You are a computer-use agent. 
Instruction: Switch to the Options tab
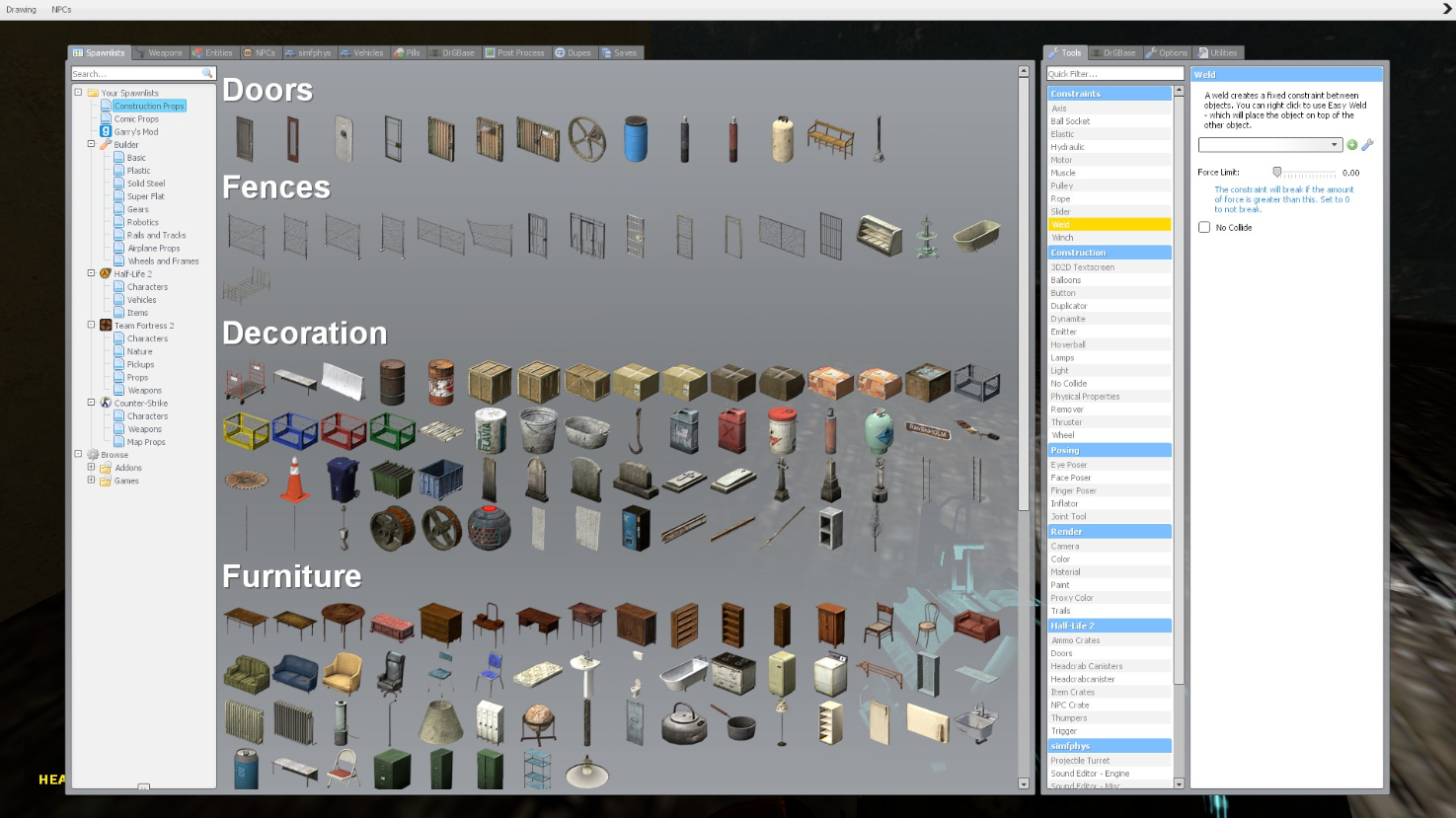tap(1168, 52)
